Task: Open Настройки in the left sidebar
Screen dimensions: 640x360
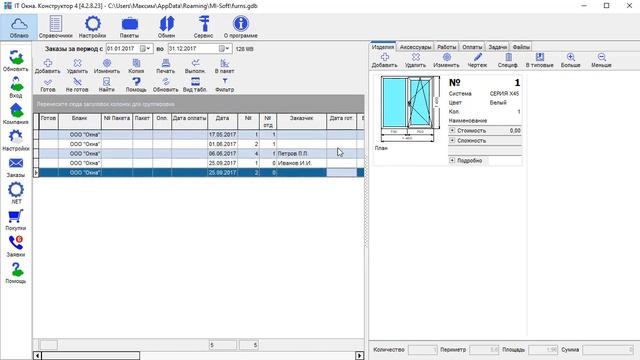Action: point(16,140)
